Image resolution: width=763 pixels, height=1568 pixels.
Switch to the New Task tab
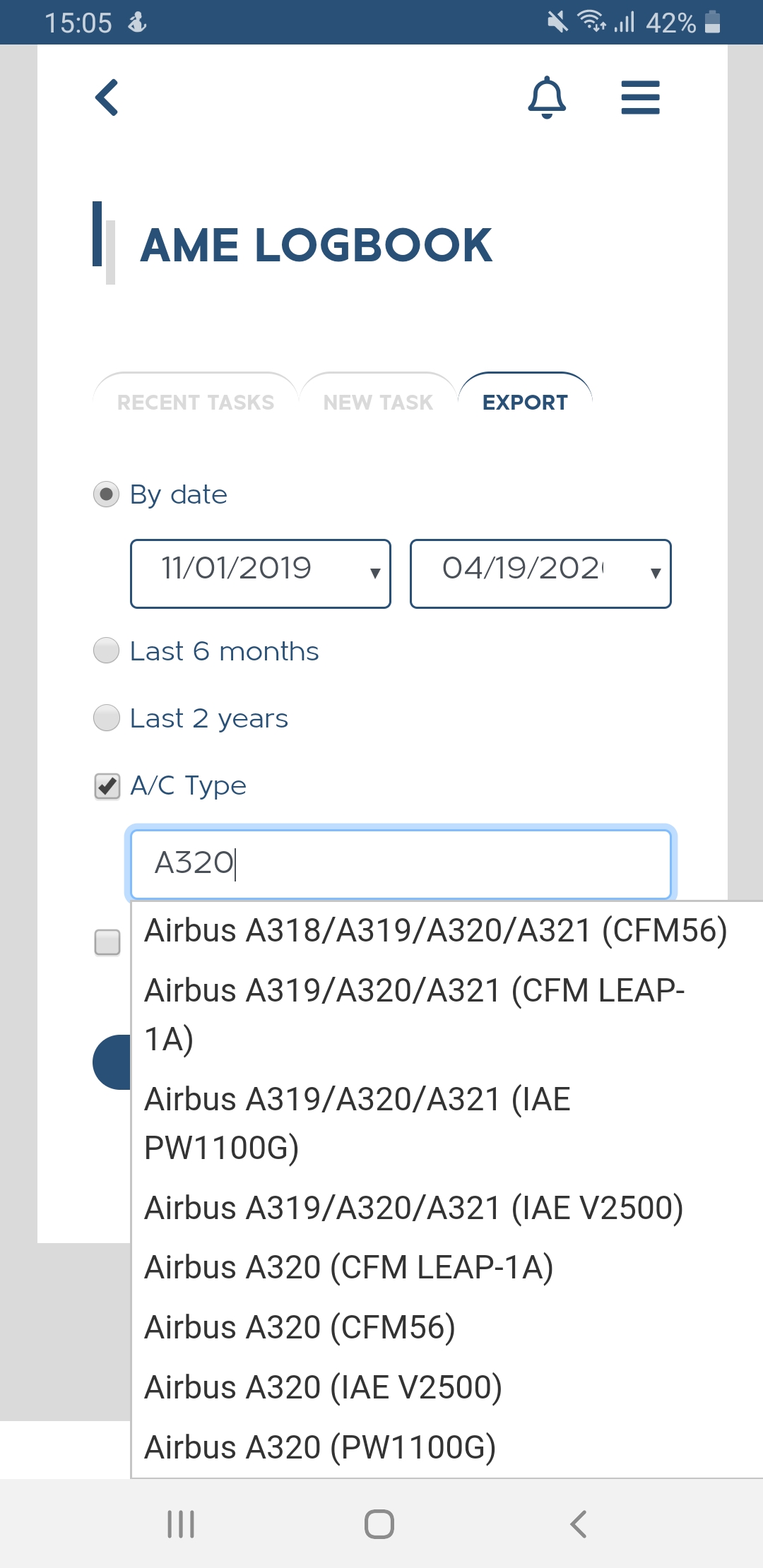pyautogui.click(x=378, y=402)
